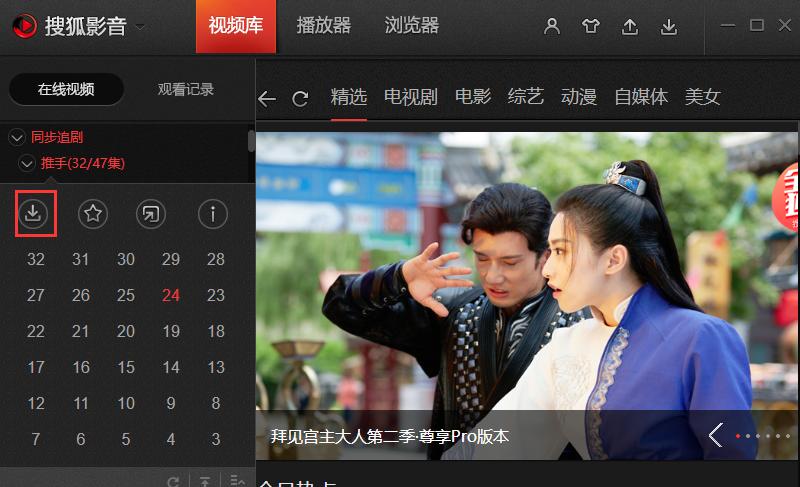Click the download icon for the episode list
This screenshot has width=800, height=487.
coord(33,213)
